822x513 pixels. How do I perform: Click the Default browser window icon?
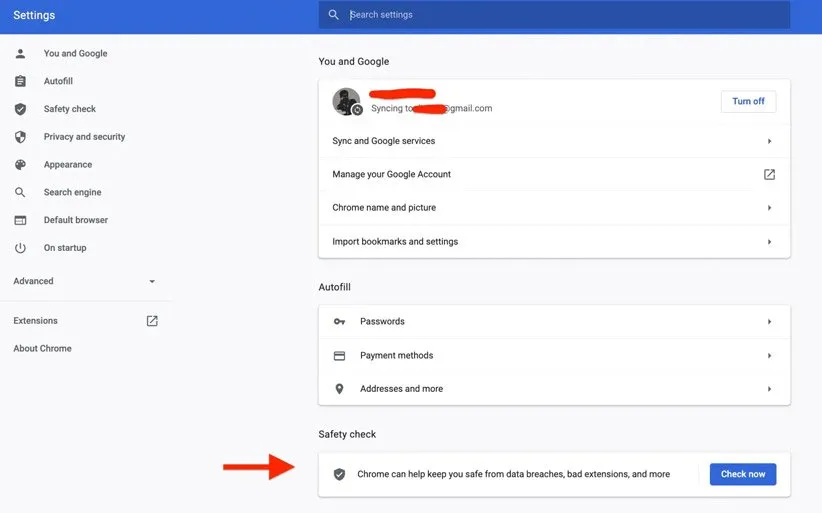coord(20,220)
